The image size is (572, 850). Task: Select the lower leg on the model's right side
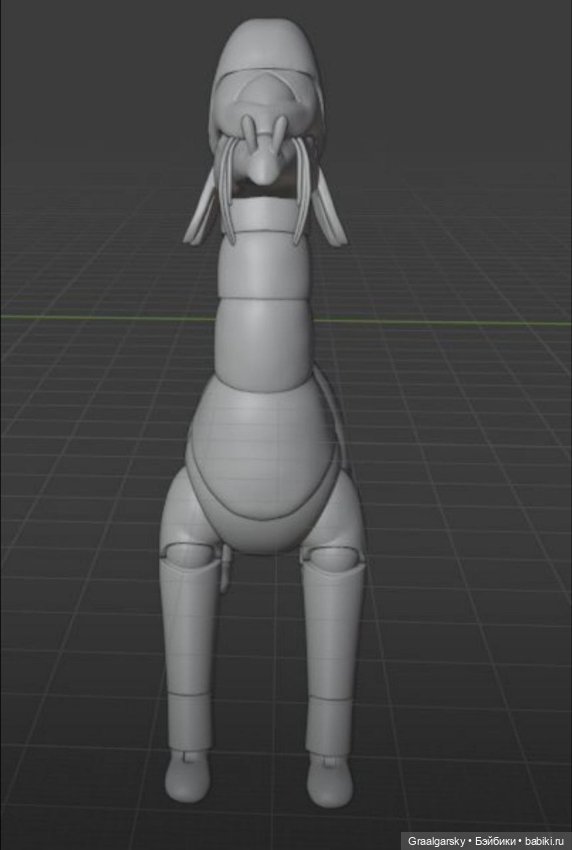click(x=332, y=629)
